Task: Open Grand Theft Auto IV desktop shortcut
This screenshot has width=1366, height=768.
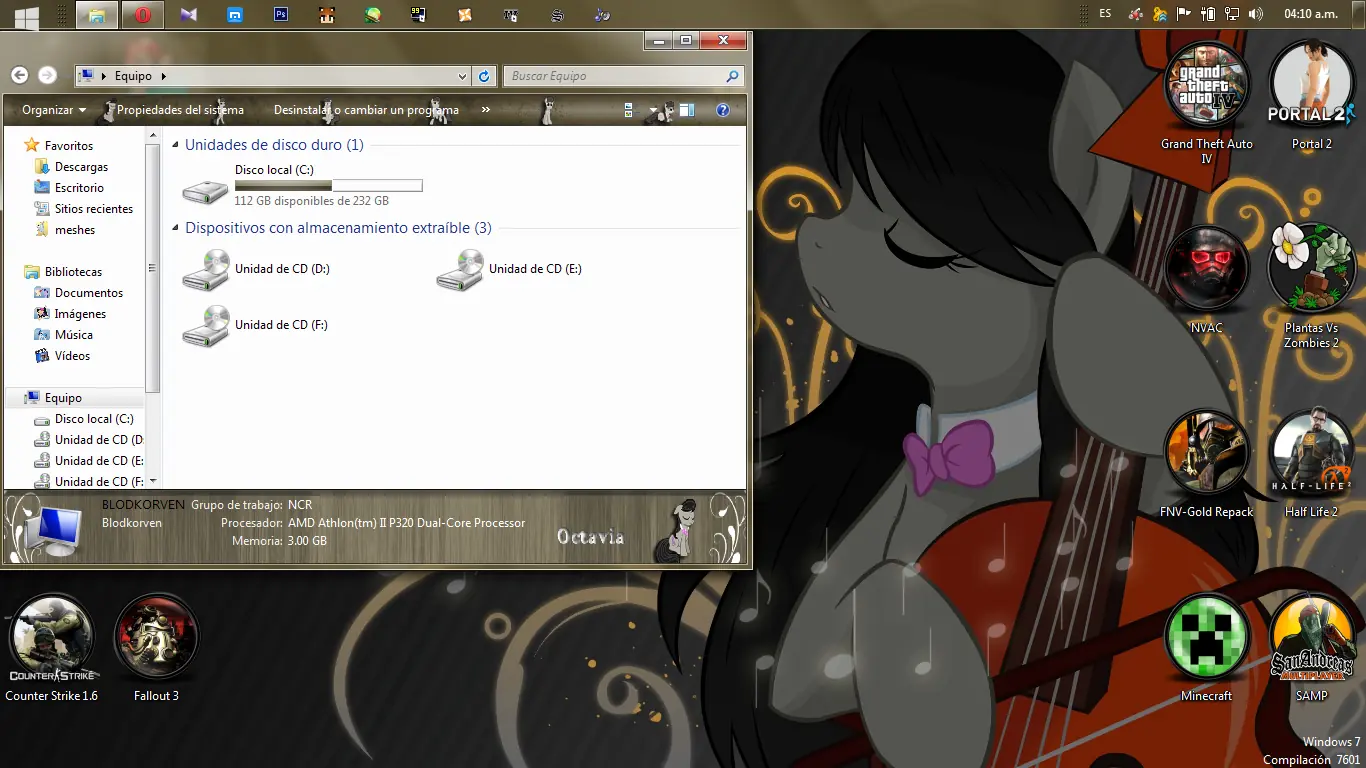Action: (1206, 104)
